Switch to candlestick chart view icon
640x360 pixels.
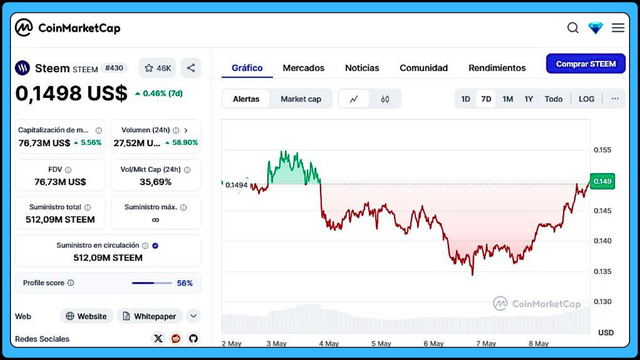pyautogui.click(x=385, y=99)
